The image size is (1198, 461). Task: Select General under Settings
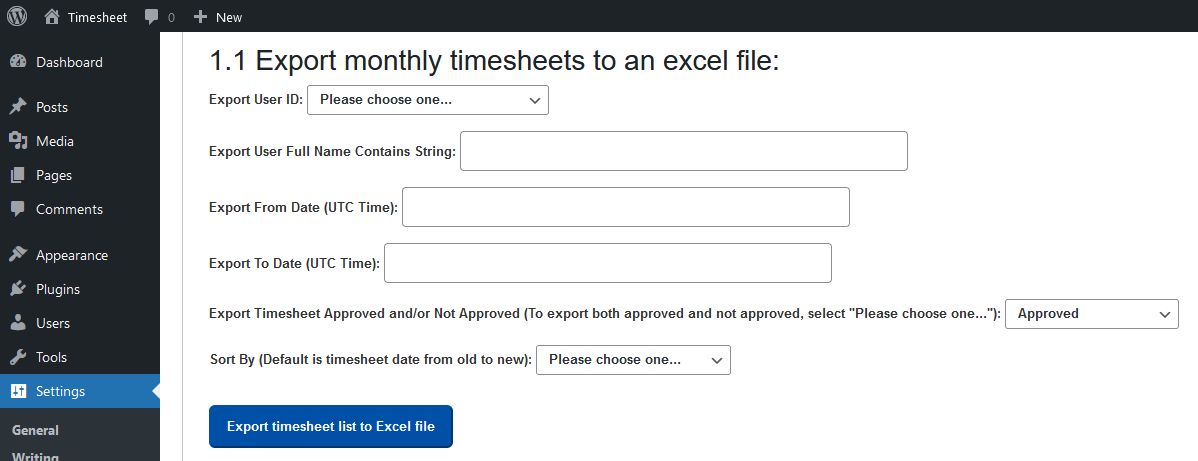pyautogui.click(x=35, y=430)
